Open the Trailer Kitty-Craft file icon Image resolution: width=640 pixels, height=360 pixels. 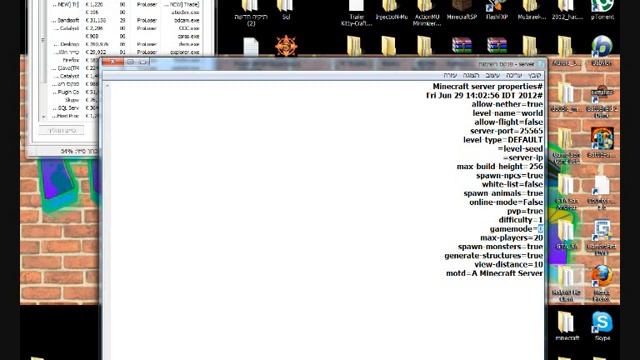356,12
